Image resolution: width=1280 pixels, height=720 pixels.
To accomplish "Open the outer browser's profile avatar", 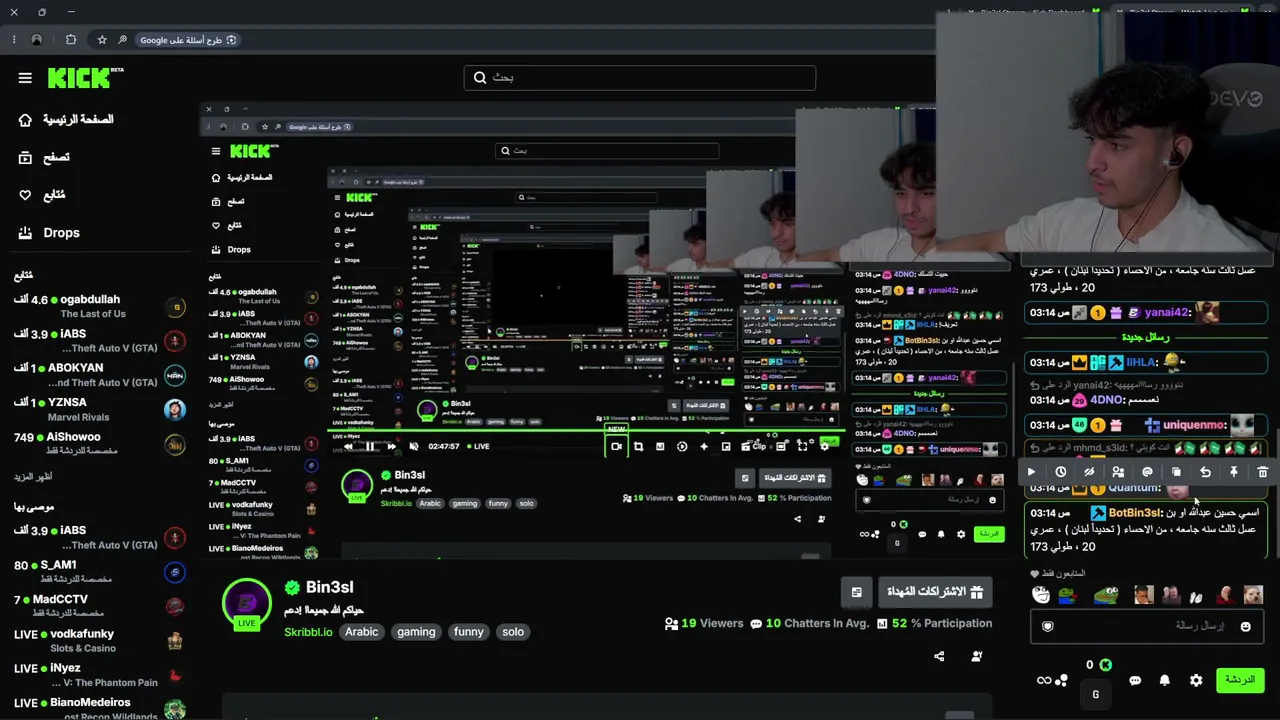I will (x=37, y=40).
